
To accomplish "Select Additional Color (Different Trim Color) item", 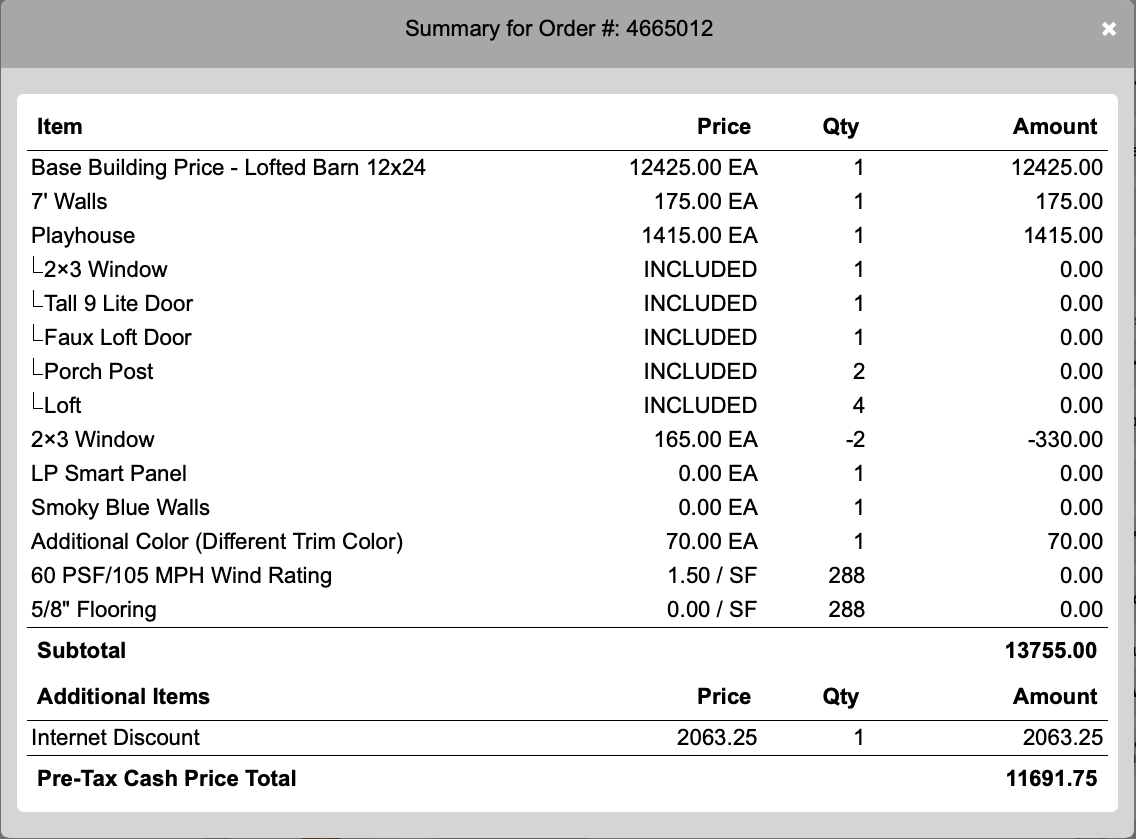I will (217, 542).
